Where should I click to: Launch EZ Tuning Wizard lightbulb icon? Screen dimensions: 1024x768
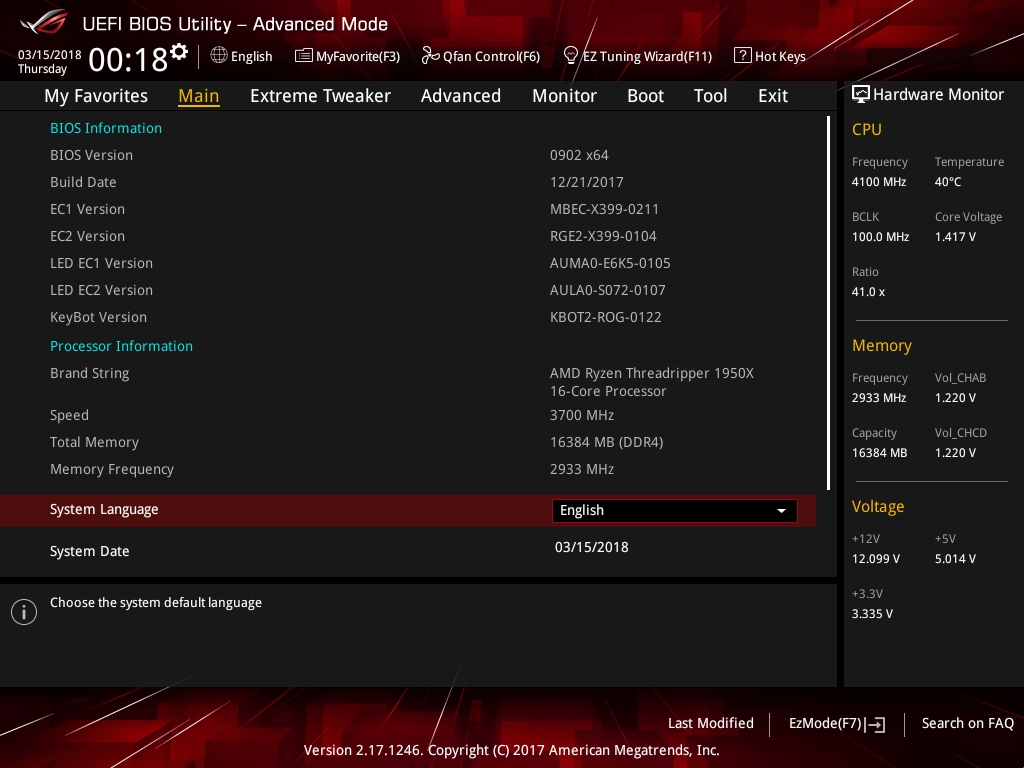click(570, 56)
